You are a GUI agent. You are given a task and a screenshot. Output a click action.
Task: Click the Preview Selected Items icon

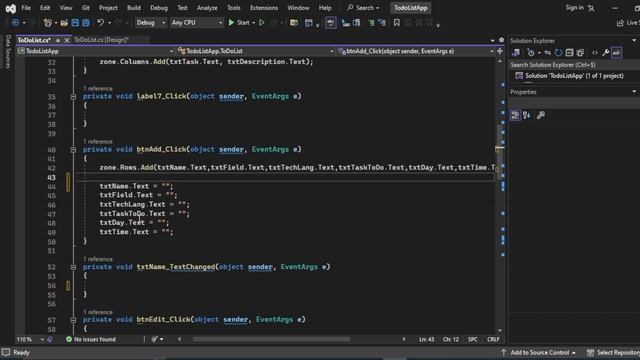(x=617, y=53)
